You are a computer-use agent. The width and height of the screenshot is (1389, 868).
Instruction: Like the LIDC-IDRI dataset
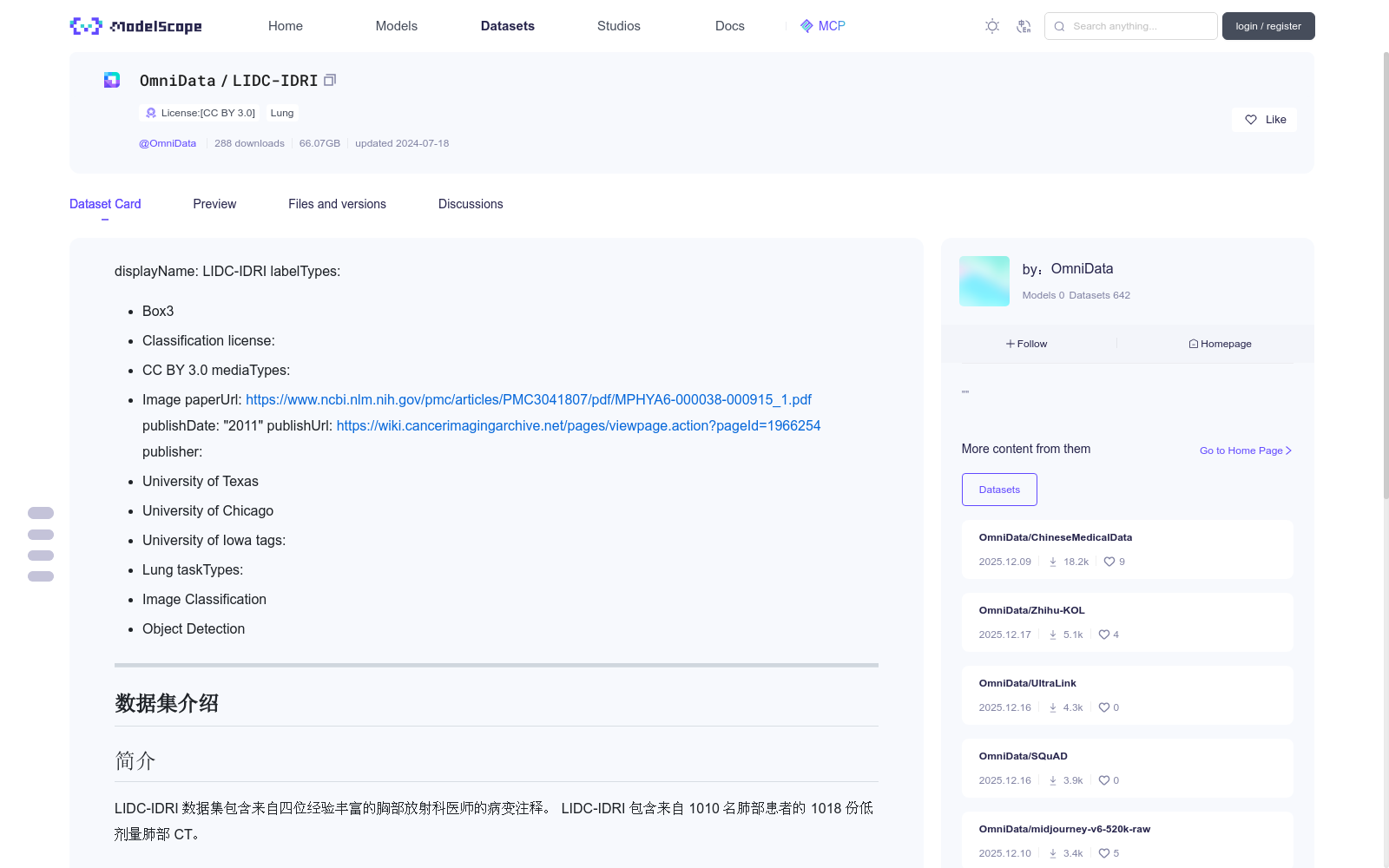coord(1264,120)
